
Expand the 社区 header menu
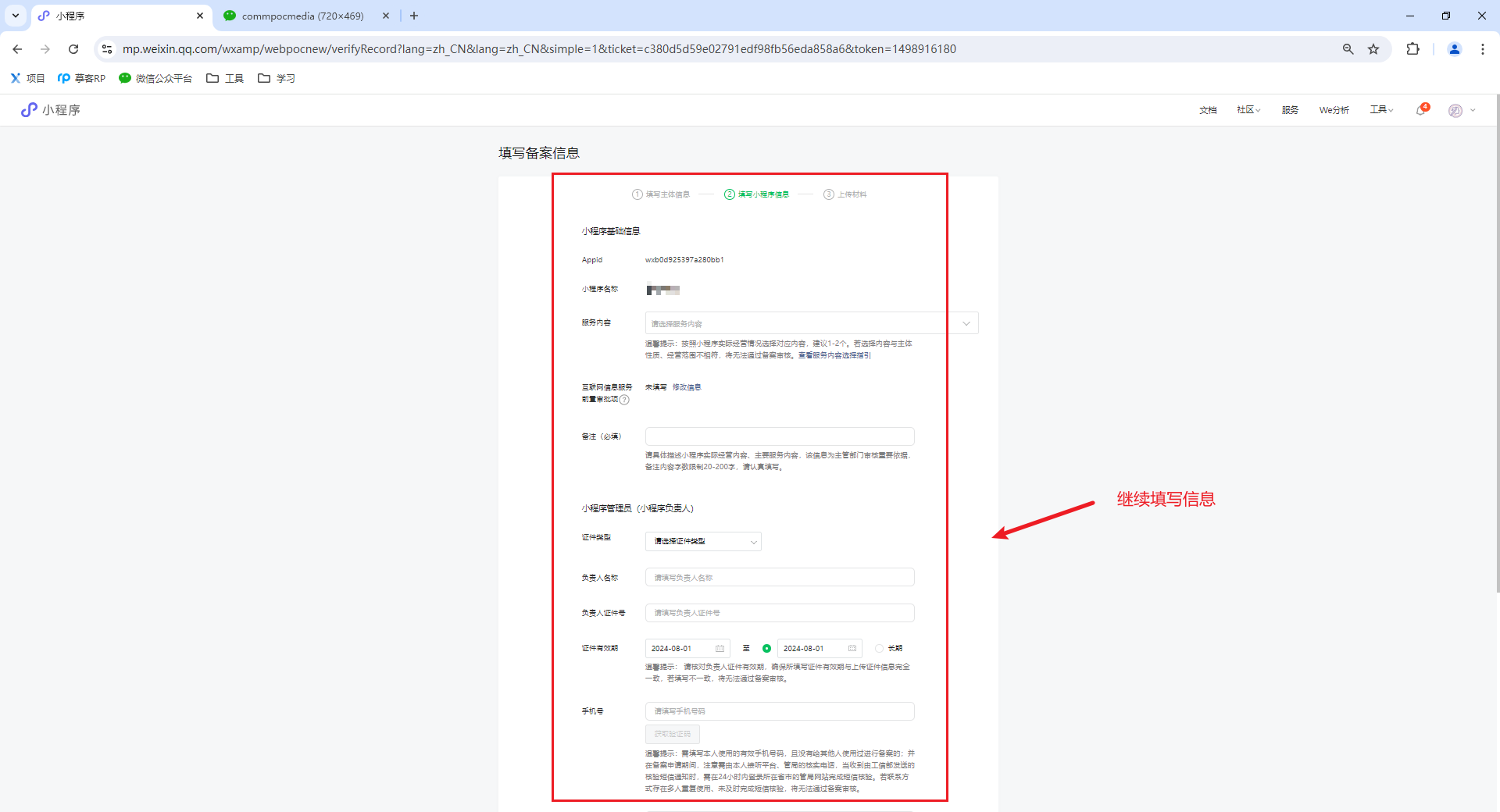1248,110
